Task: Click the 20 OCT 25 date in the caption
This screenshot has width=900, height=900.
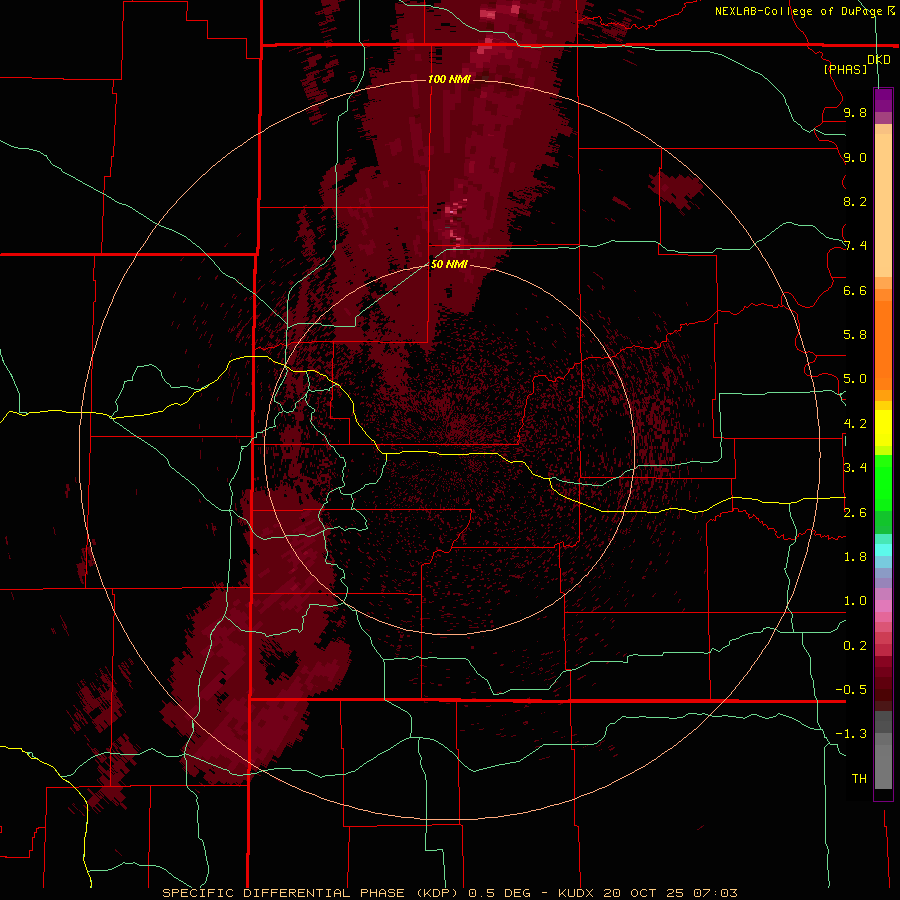Action: [x=645, y=893]
